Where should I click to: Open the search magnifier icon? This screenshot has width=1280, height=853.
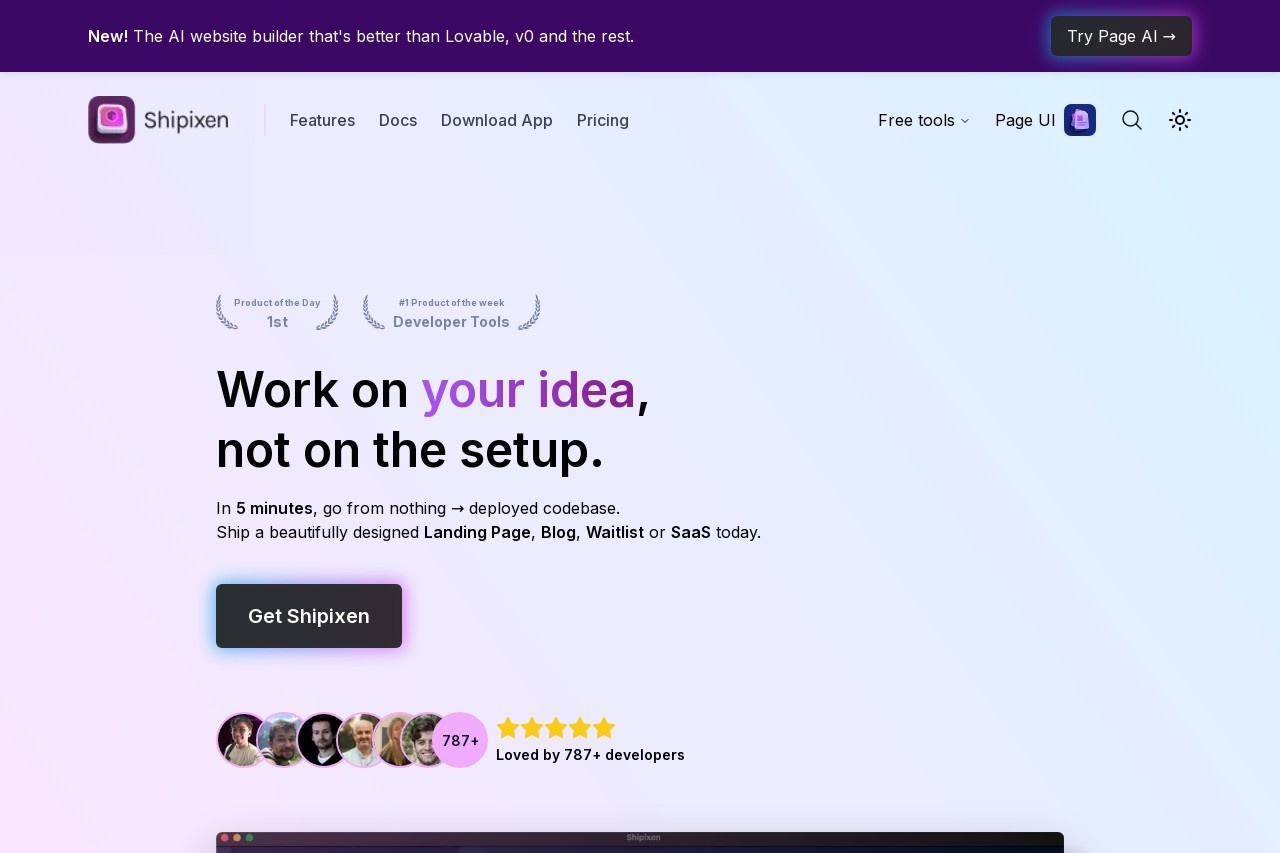click(1132, 120)
